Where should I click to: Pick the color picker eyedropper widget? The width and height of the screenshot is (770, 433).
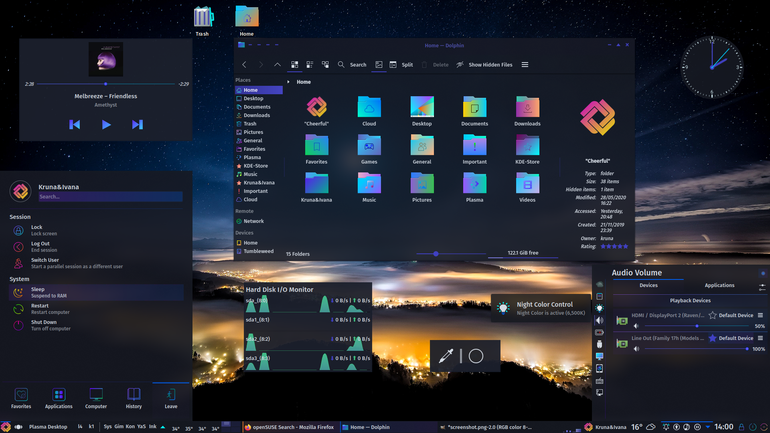click(446, 356)
